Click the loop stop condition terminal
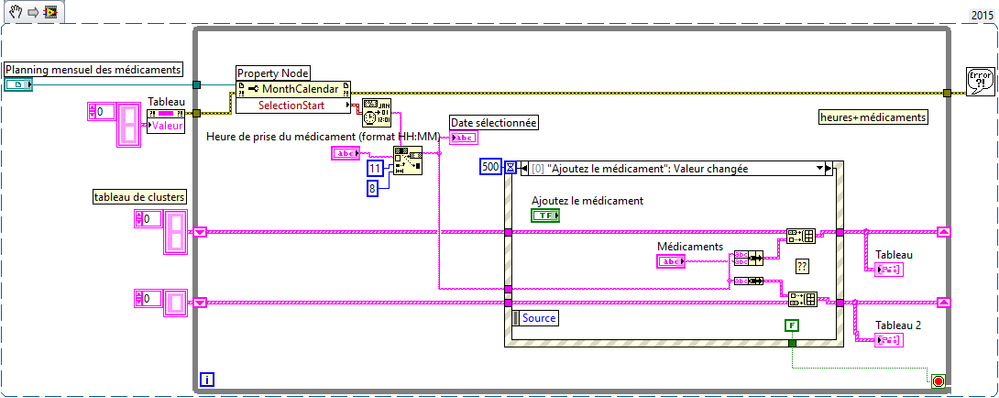Image resolution: width=999 pixels, height=398 pixels. (937, 382)
